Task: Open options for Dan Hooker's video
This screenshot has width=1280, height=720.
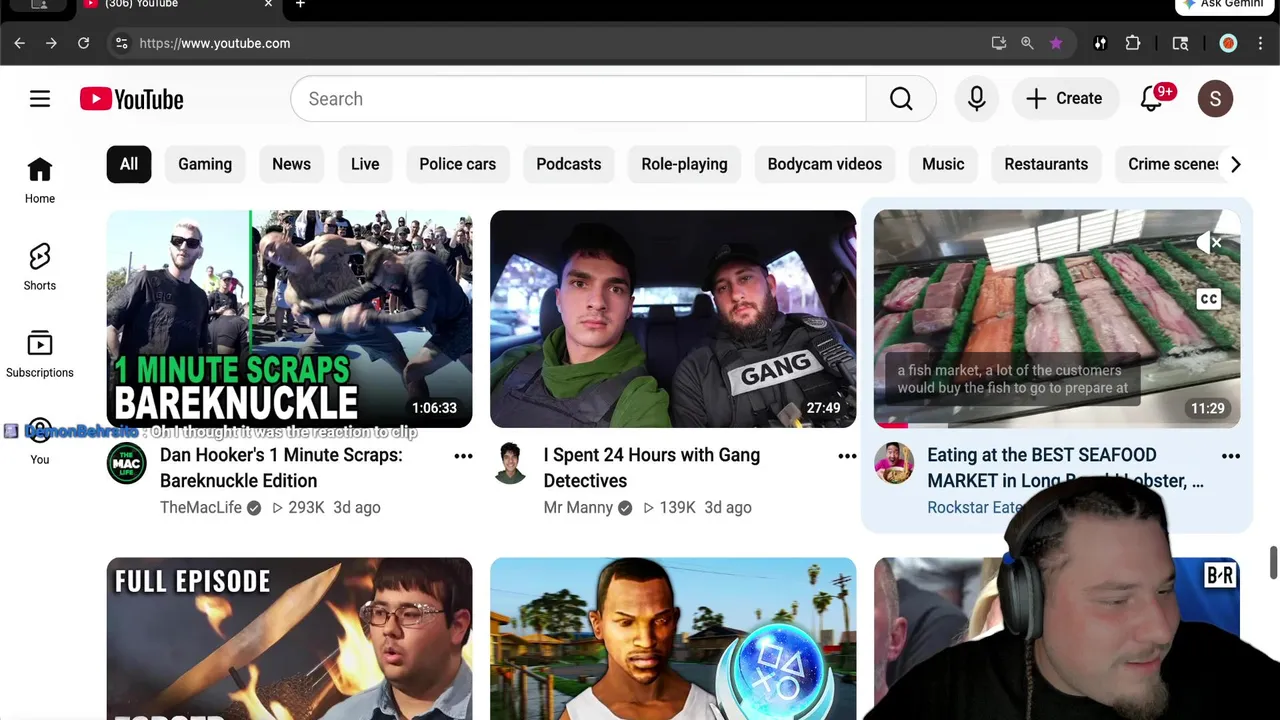Action: click(463, 456)
